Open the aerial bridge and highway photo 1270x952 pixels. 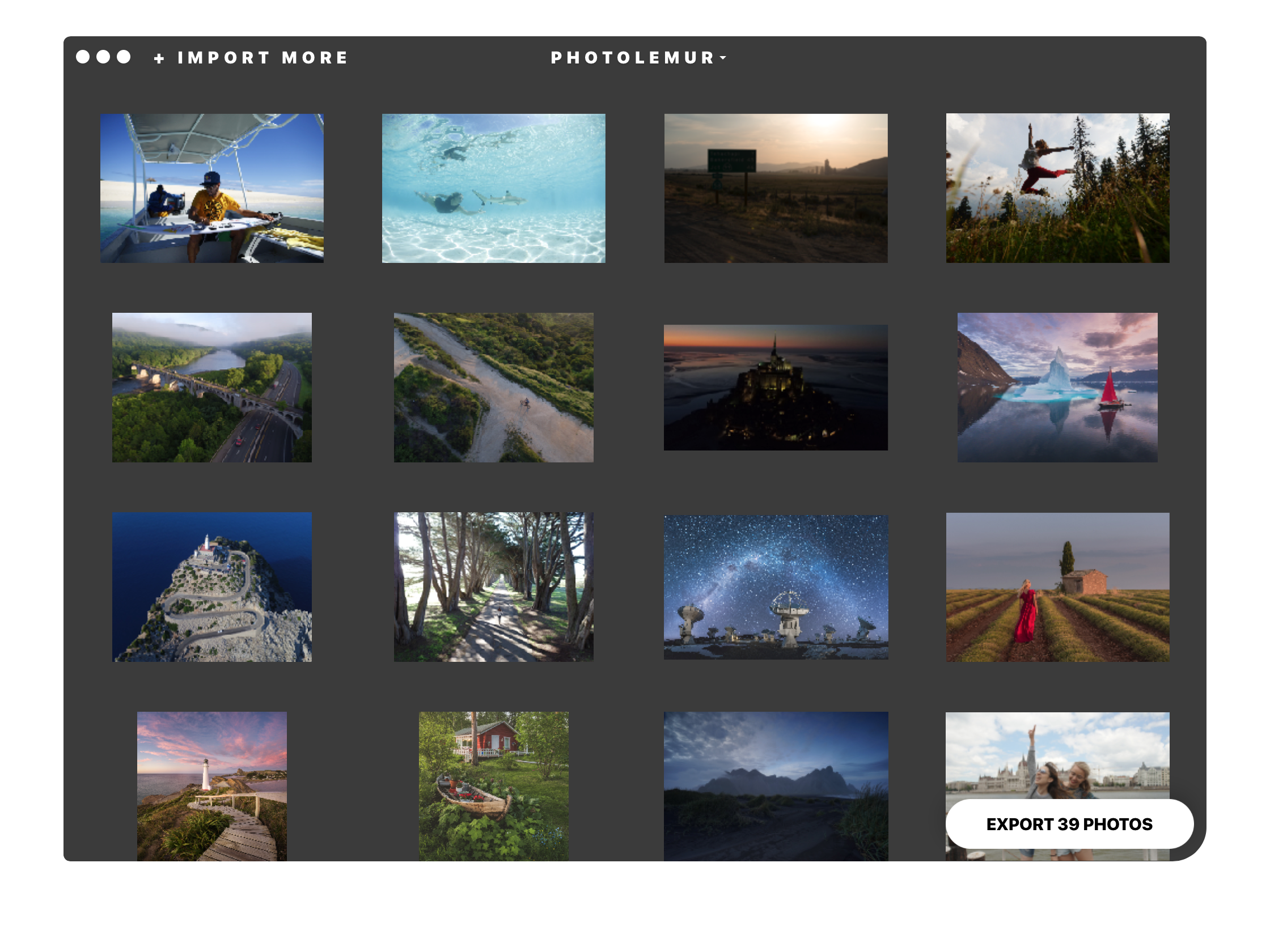click(212, 388)
